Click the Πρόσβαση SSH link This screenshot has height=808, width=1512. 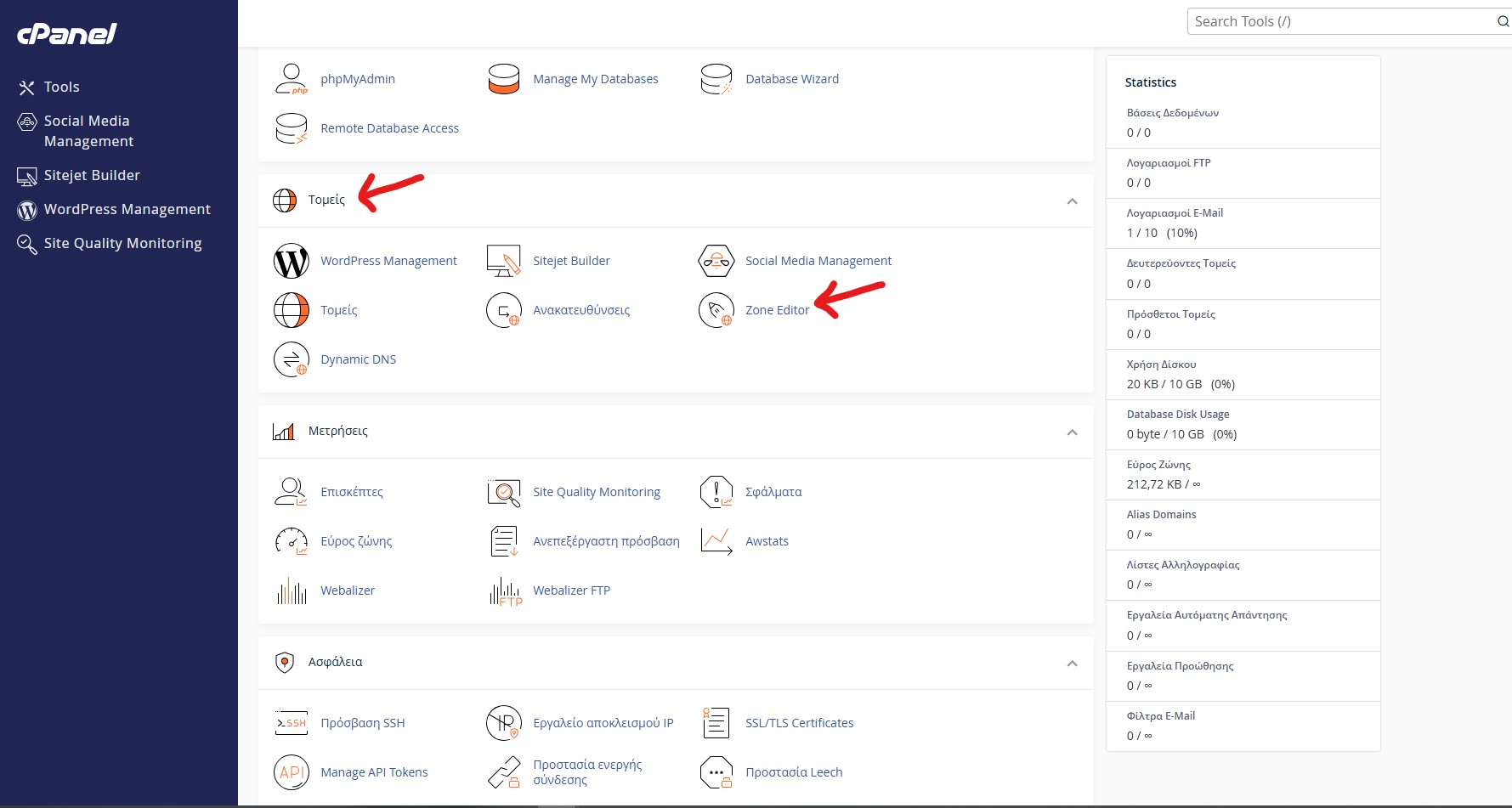tap(362, 723)
